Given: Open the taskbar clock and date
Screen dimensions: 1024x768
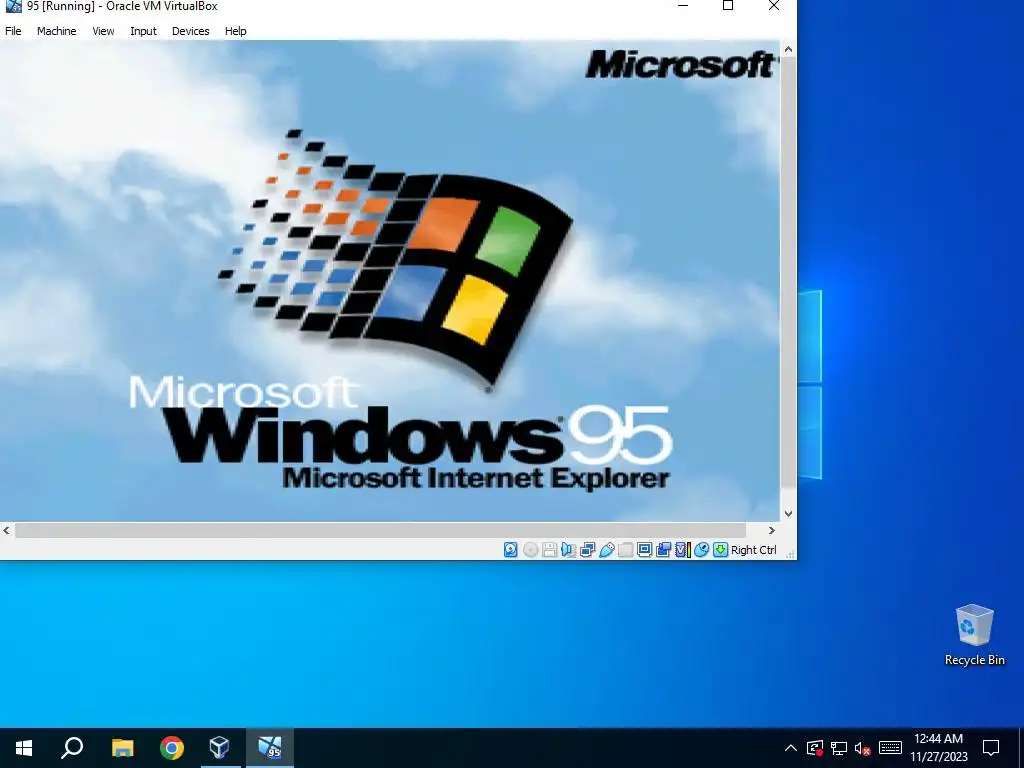Looking at the screenshot, I should pos(939,748).
